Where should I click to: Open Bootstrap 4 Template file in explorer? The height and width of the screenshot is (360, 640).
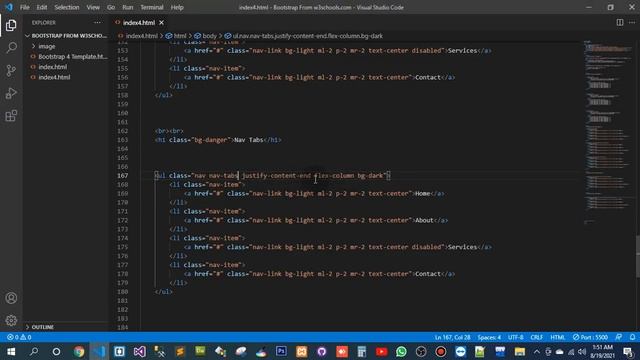click(73, 56)
